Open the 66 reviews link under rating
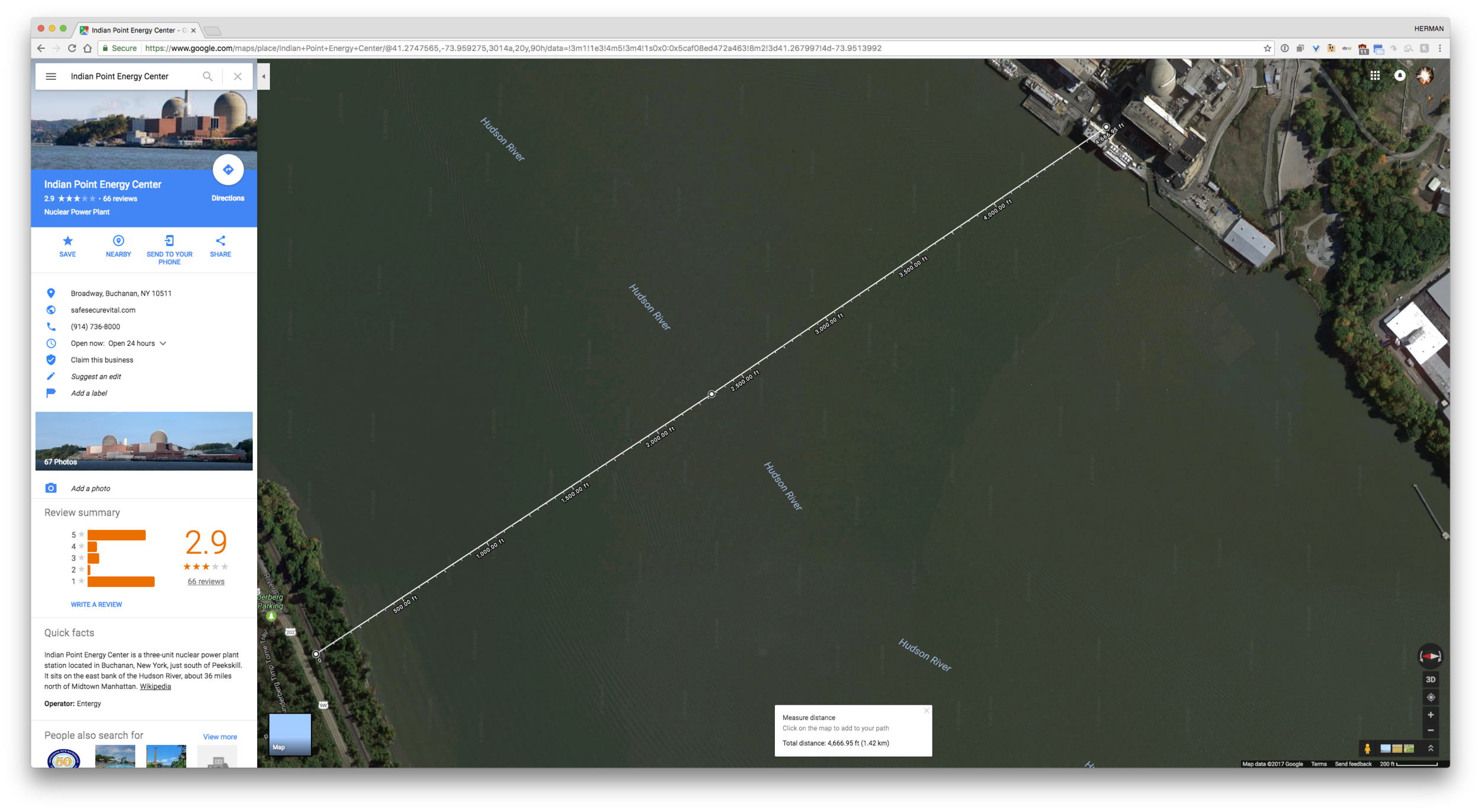Screen dimensions: 1481x812 pos(206,582)
